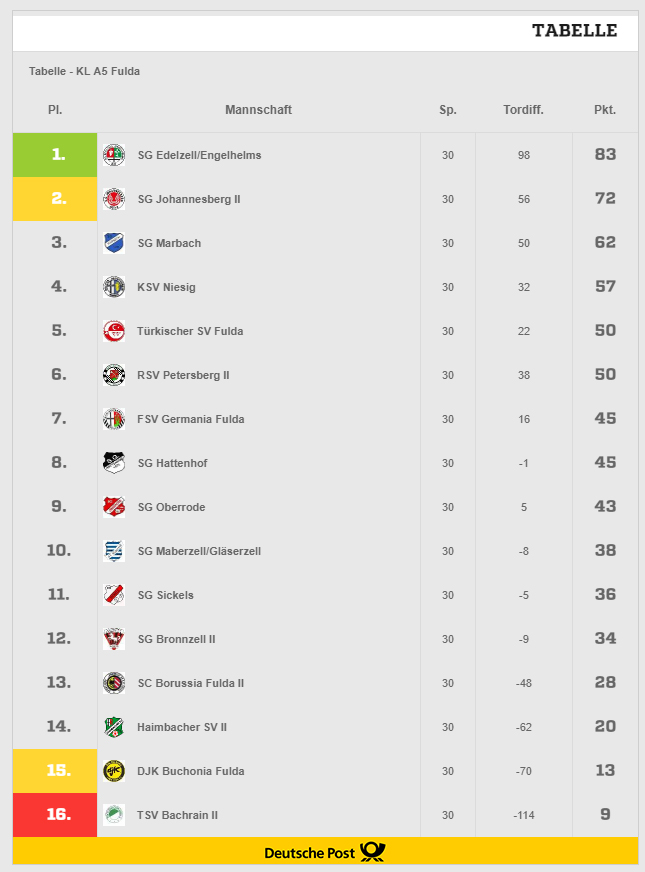Click the Pkt. column header
The width and height of the screenshot is (645, 872).
click(605, 110)
